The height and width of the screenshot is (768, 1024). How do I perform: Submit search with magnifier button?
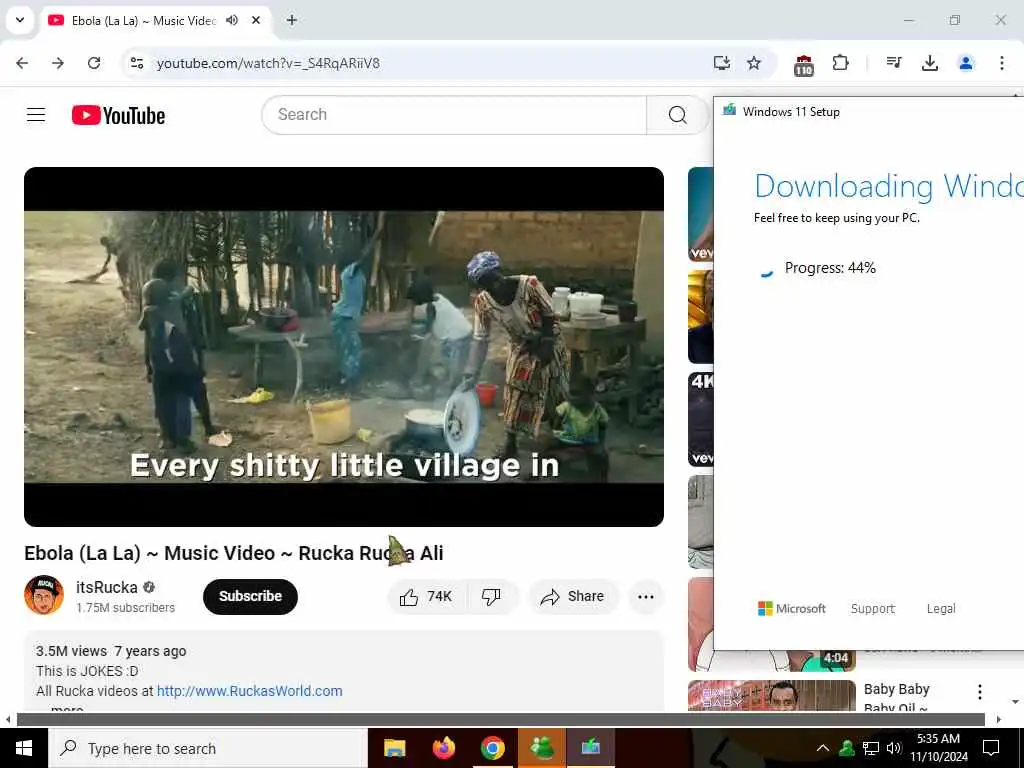pos(677,115)
